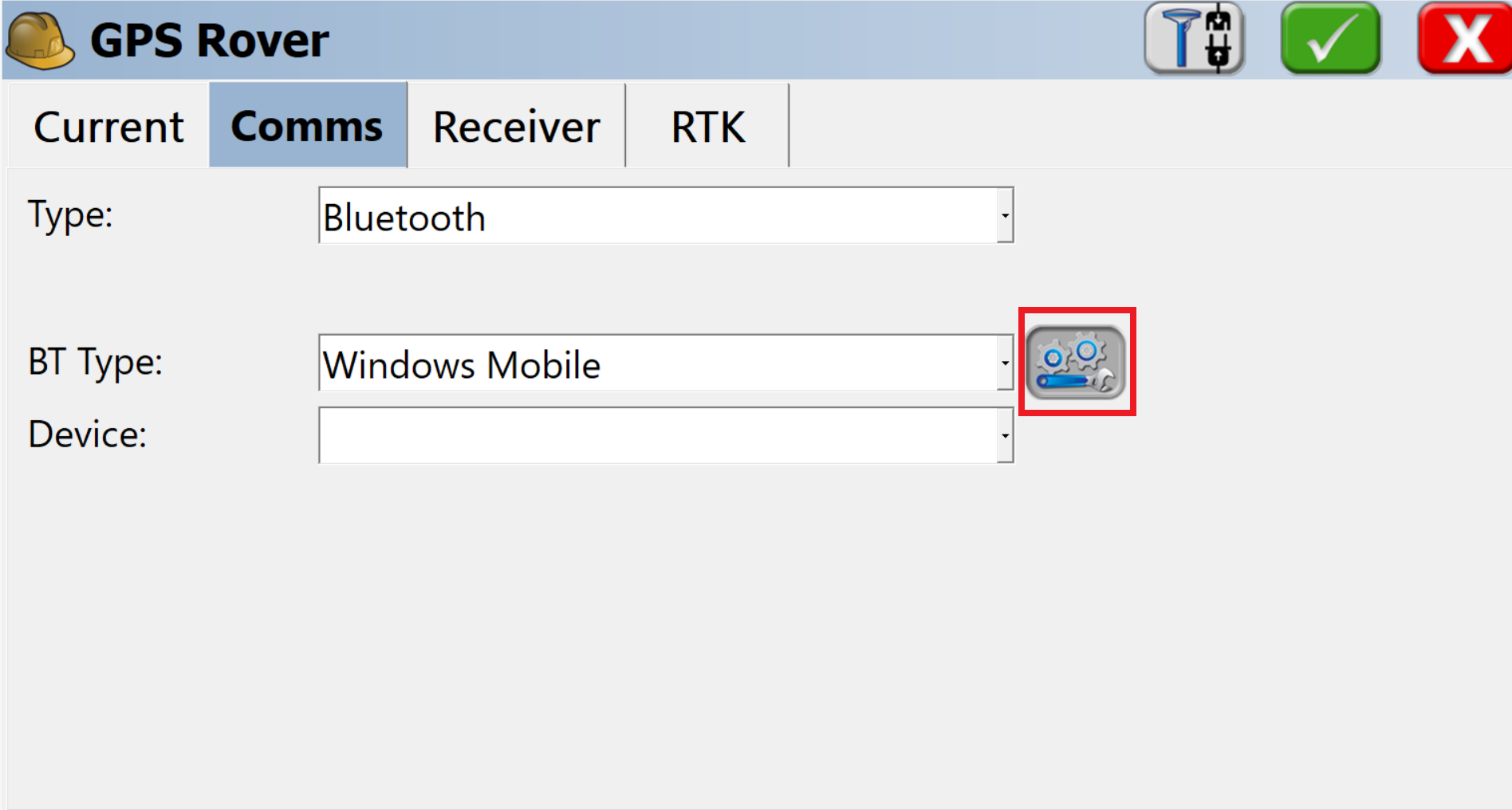Open the GPS connect/disconnect instrument icon

pyautogui.click(x=1194, y=38)
